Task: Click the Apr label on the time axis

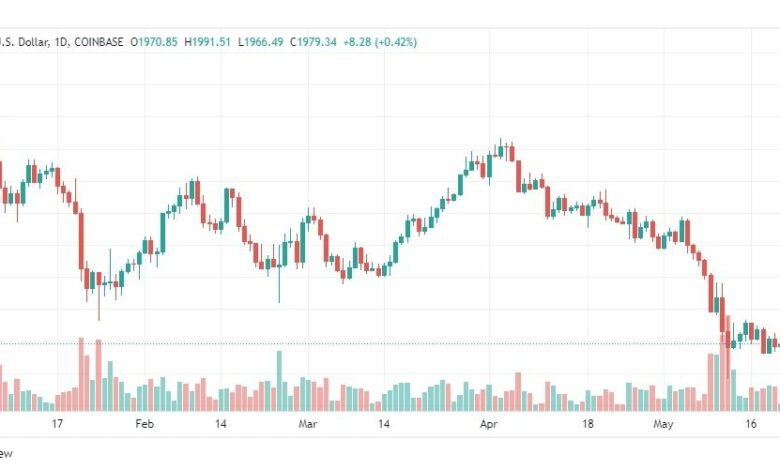Action: point(488,424)
